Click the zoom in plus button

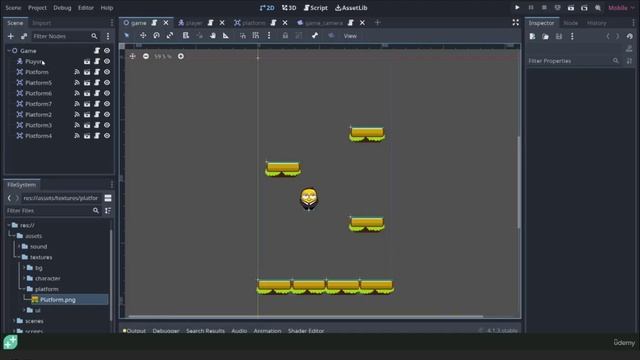tap(181, 56)
